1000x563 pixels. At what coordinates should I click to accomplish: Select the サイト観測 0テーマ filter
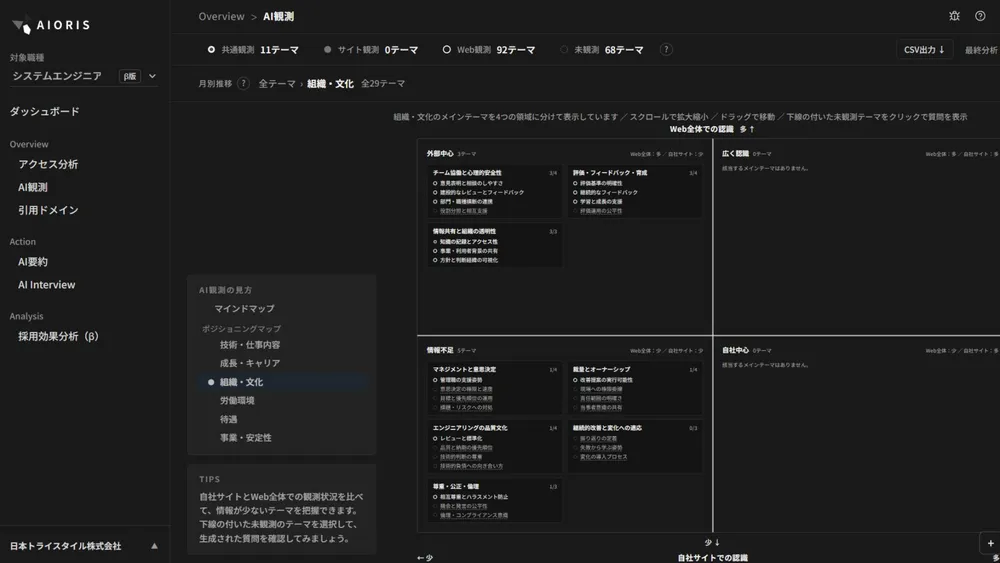371,50
